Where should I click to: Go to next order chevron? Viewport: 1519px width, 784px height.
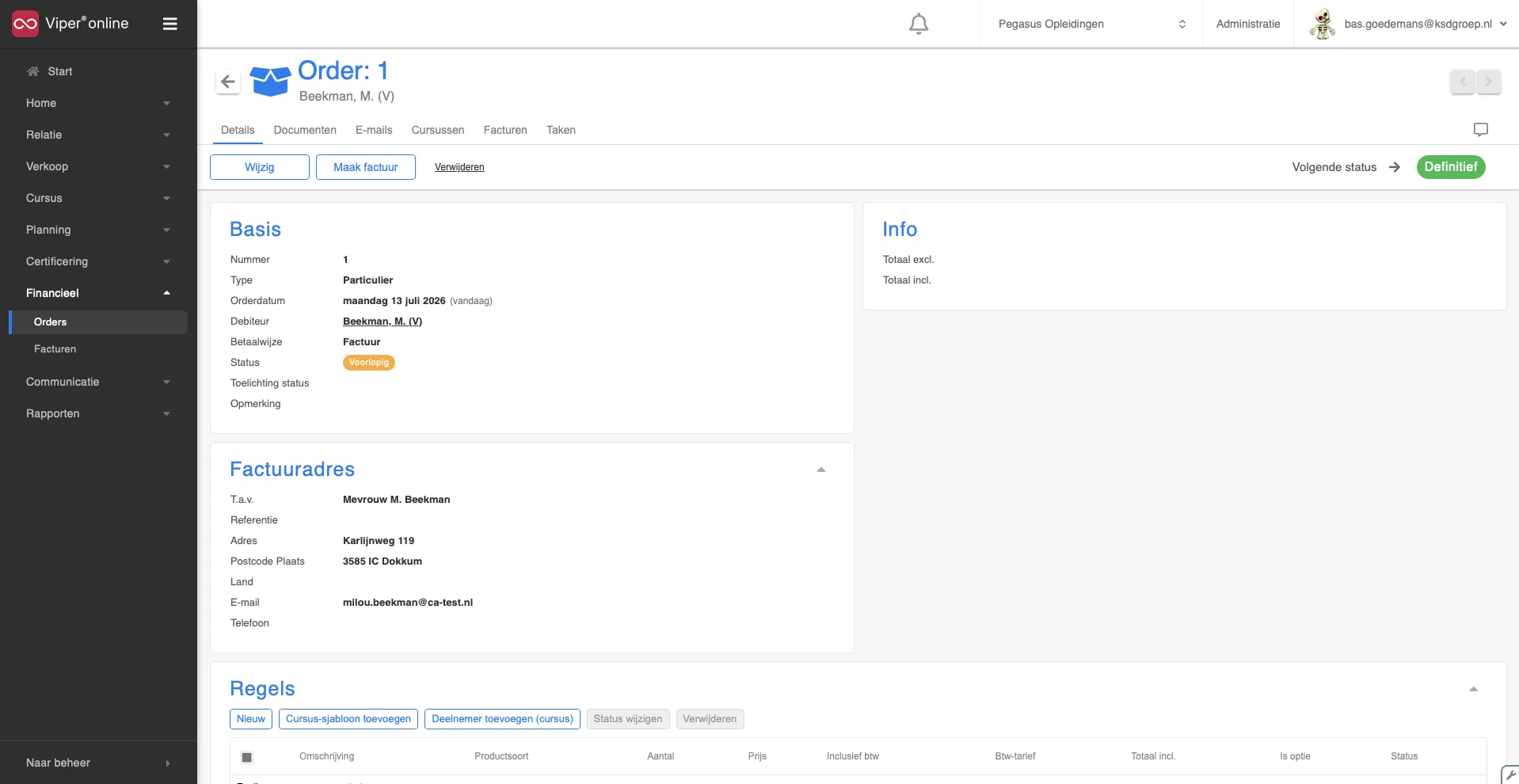(x=1489, y=82)
